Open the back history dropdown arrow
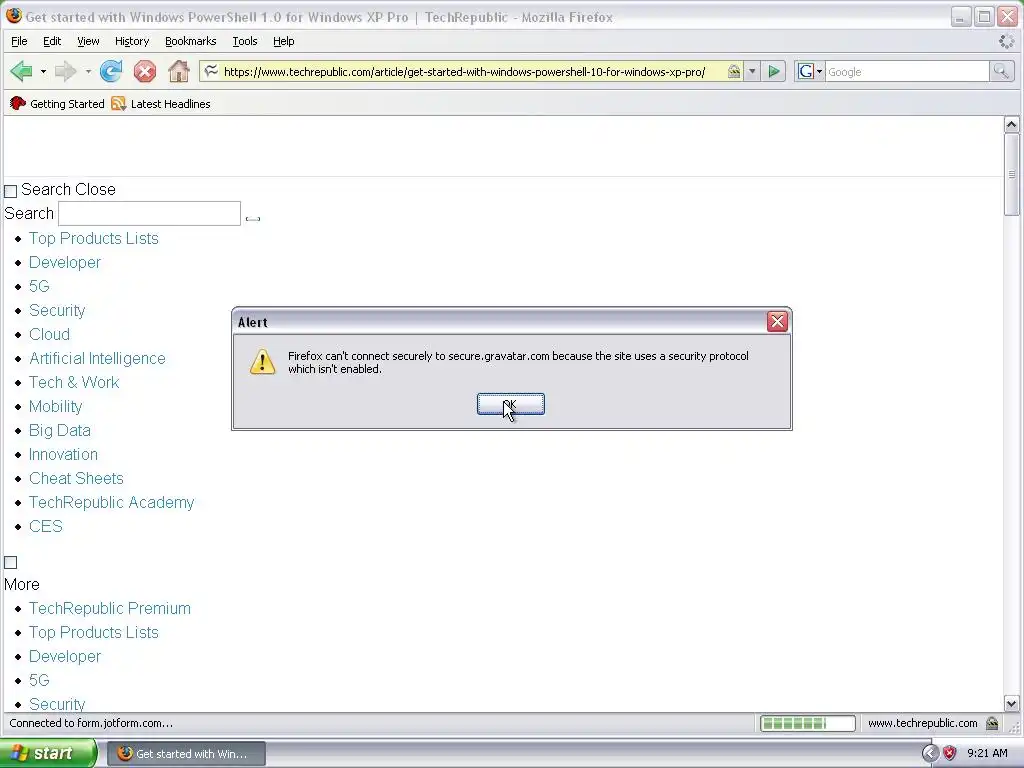Viewport: 1024px width, 768px height. [43, 71]
